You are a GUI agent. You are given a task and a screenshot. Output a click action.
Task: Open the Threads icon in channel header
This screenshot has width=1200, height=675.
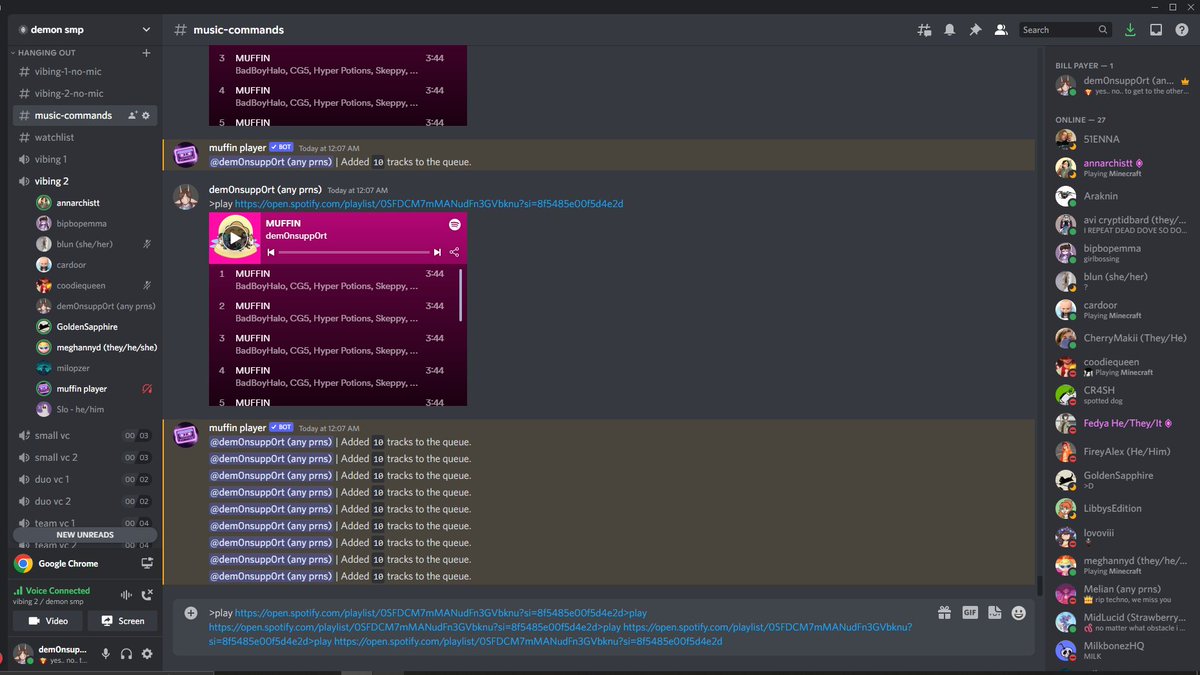click(925, 30)
